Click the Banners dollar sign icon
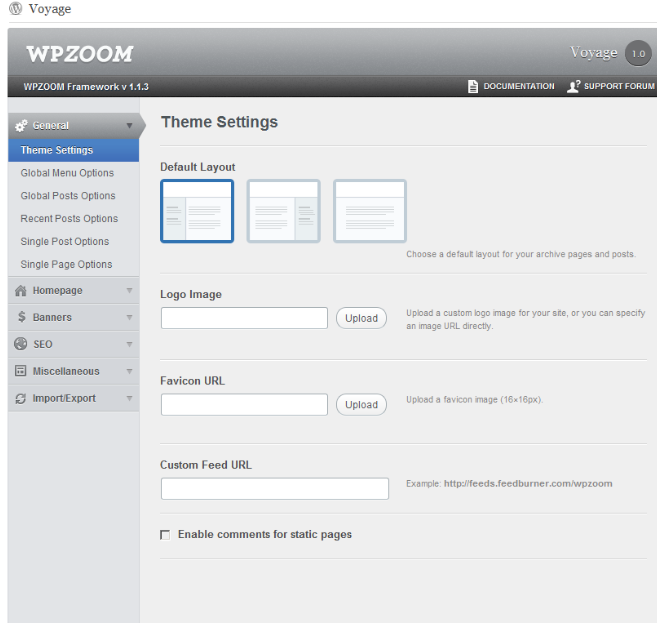 (x=22, y=317)
